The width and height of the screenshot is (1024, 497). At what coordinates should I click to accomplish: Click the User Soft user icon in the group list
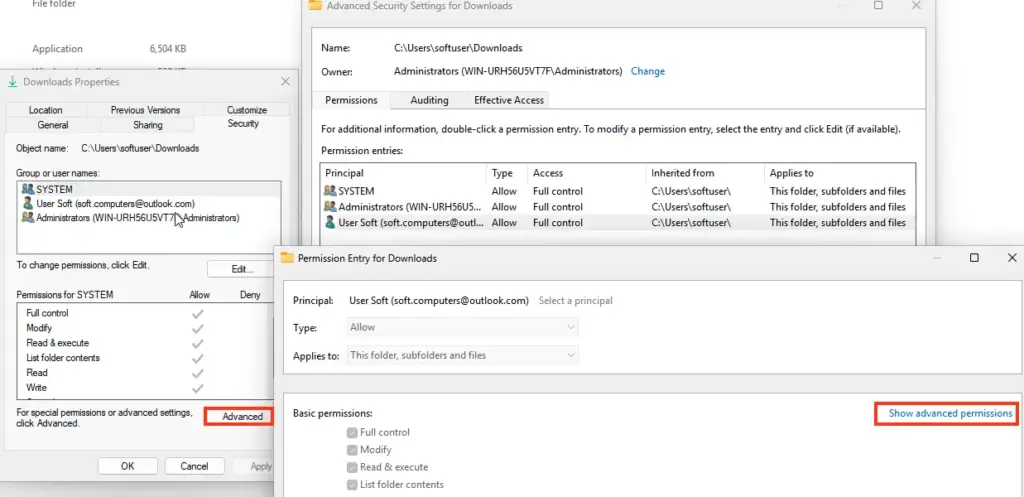tap(28, 203)
